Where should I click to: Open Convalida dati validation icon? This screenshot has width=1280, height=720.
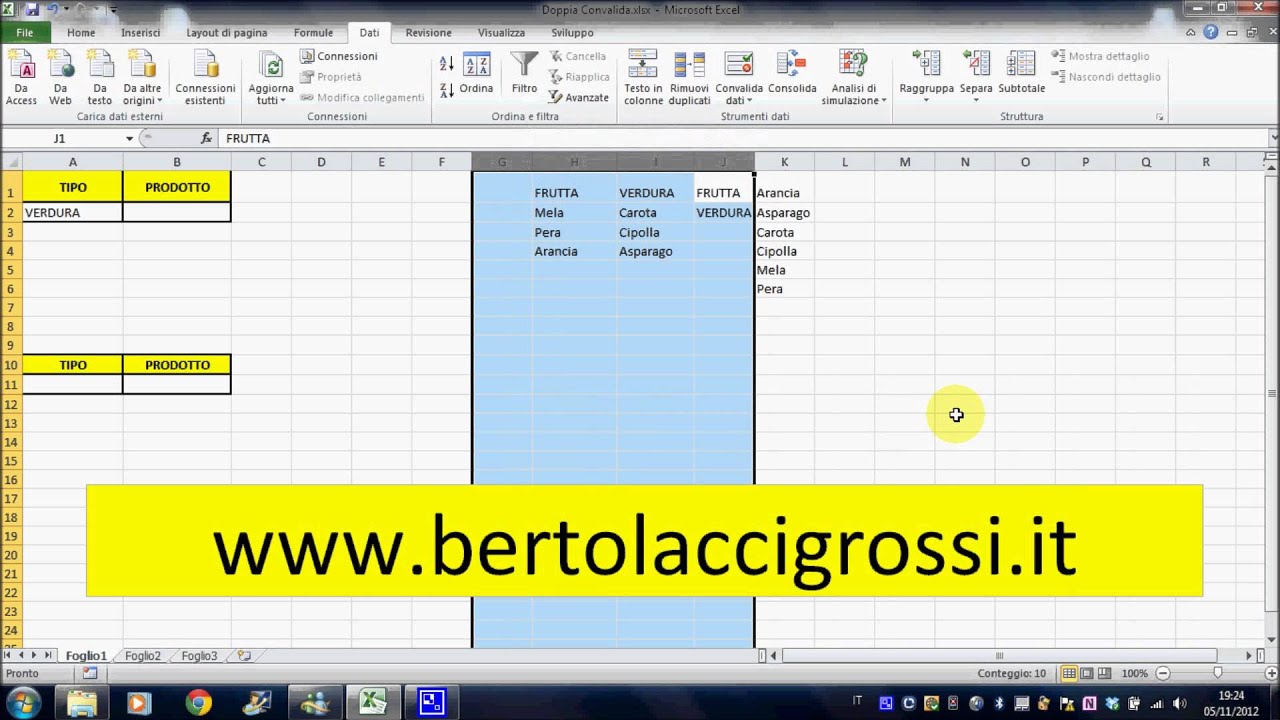pos(739,66)
